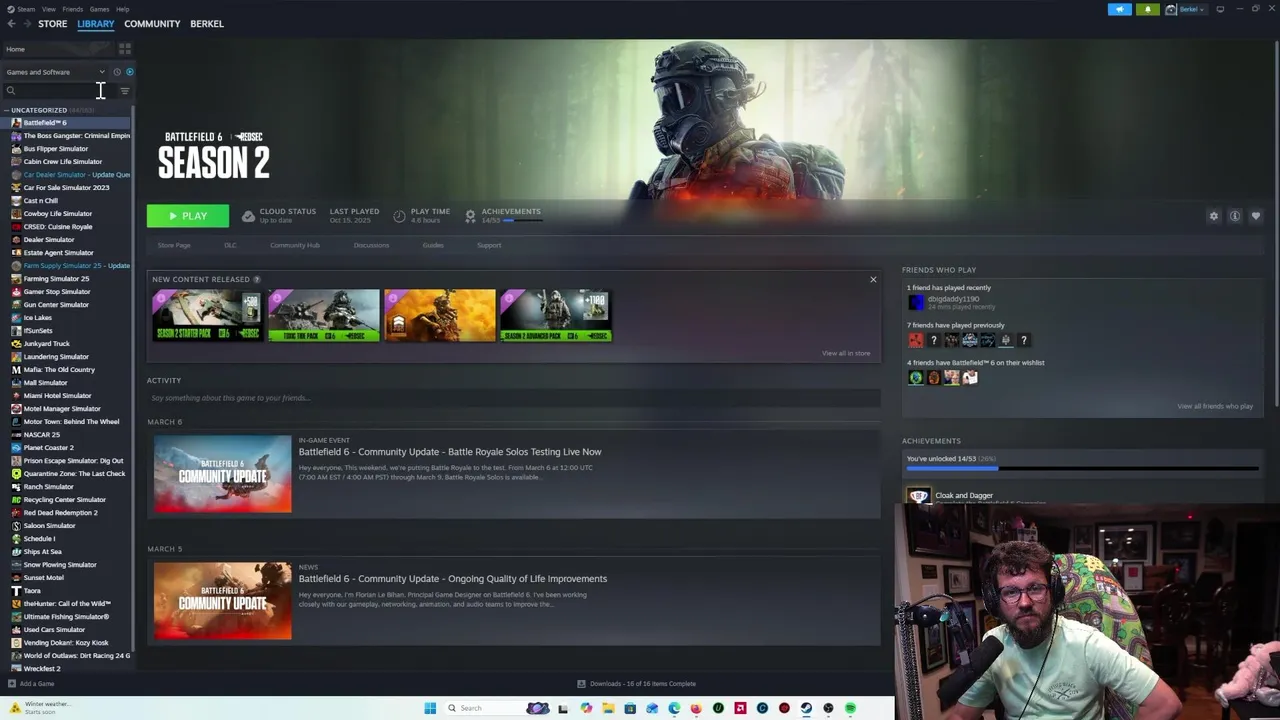This screenshot has height=720, width=1280.
Task: Open File Explorer from taskbar
Action: [x=608, y=708]
